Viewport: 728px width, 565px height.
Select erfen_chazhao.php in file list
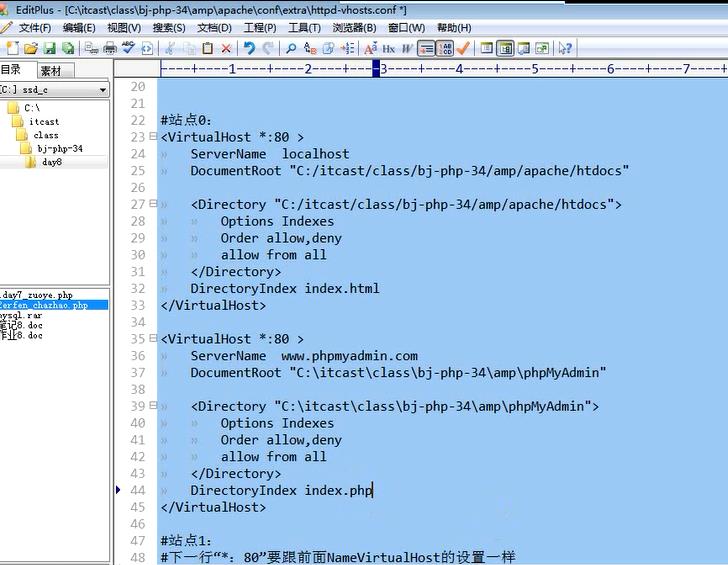pyautogui.click(x=44, y=305)
